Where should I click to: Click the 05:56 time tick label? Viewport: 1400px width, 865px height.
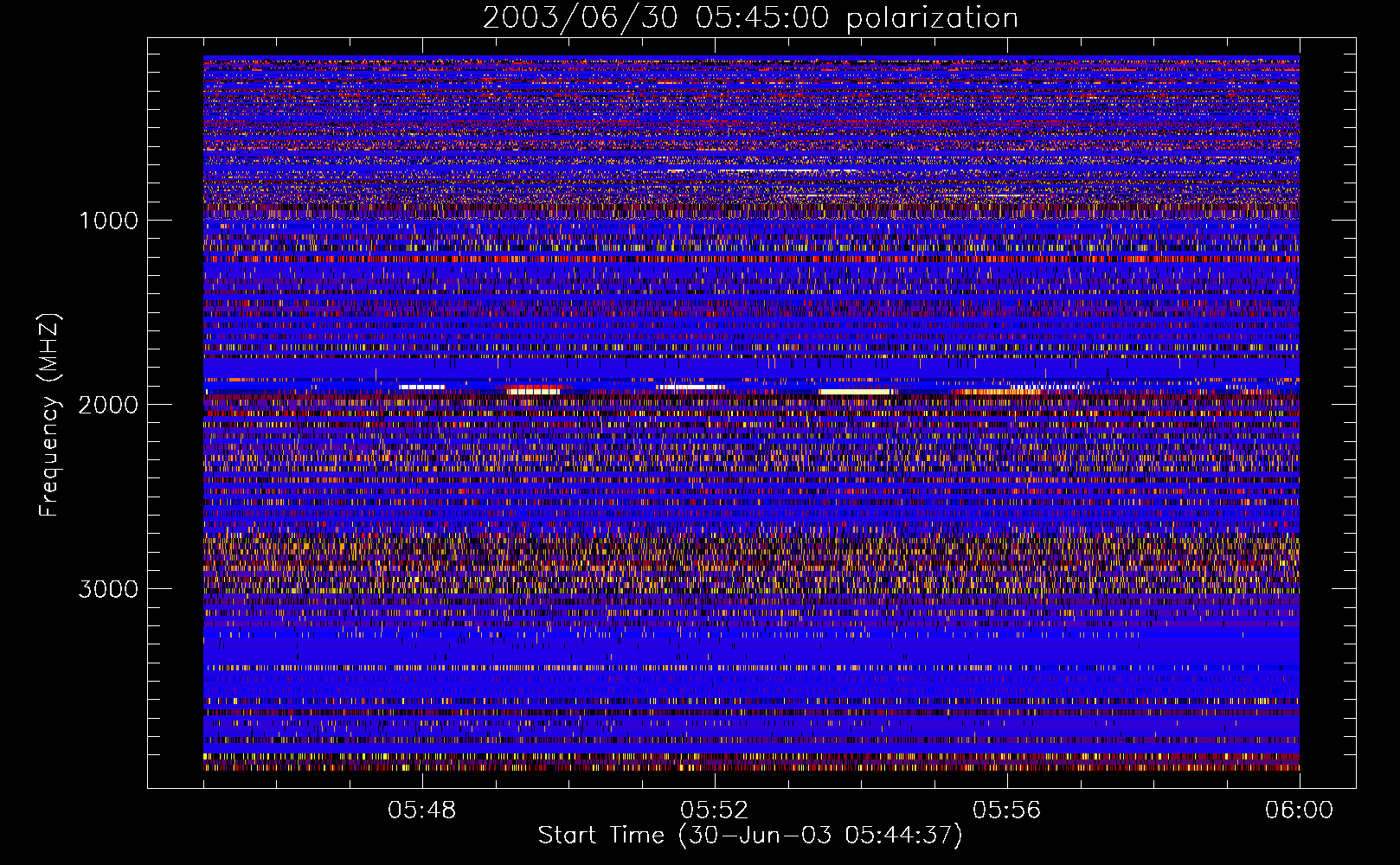(x=1007, y=811)
